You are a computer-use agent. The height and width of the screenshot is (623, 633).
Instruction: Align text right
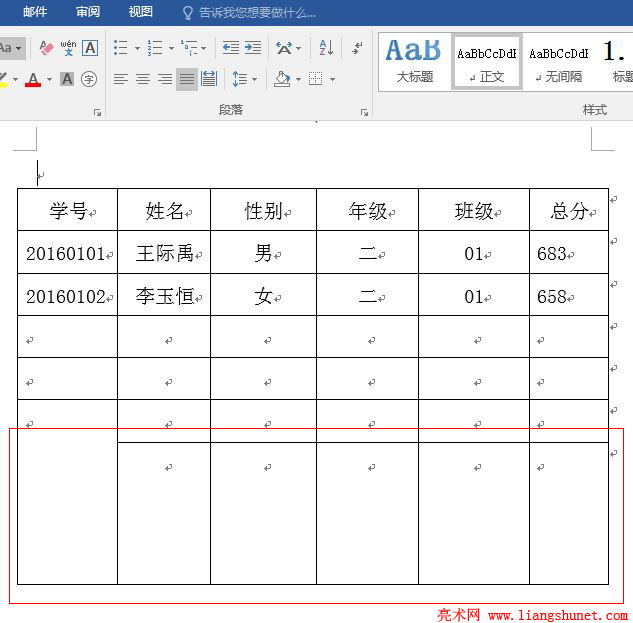[x=165, y=79]
